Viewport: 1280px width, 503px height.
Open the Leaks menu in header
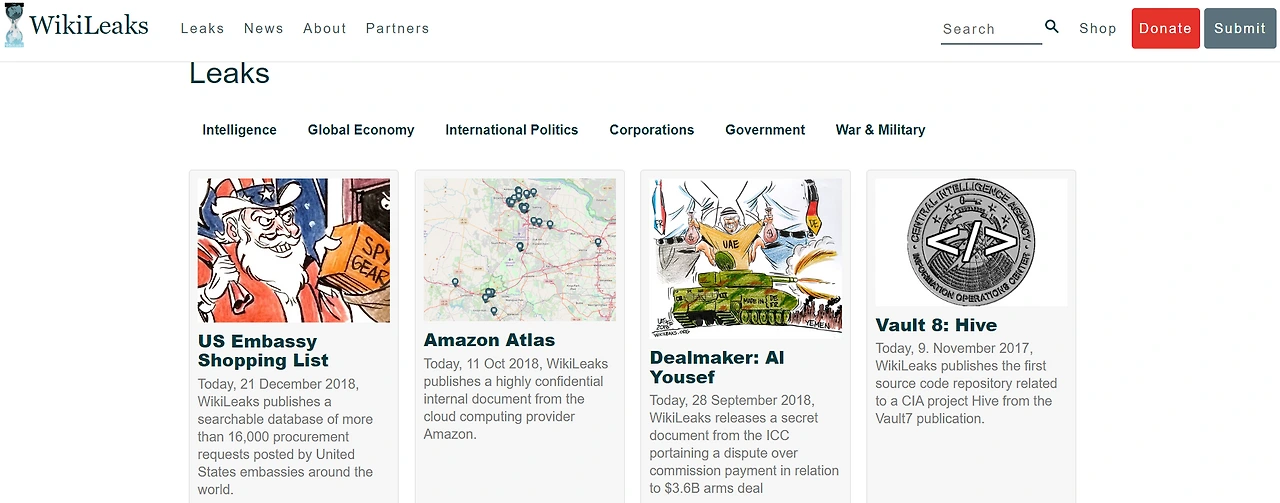point(202,28)
